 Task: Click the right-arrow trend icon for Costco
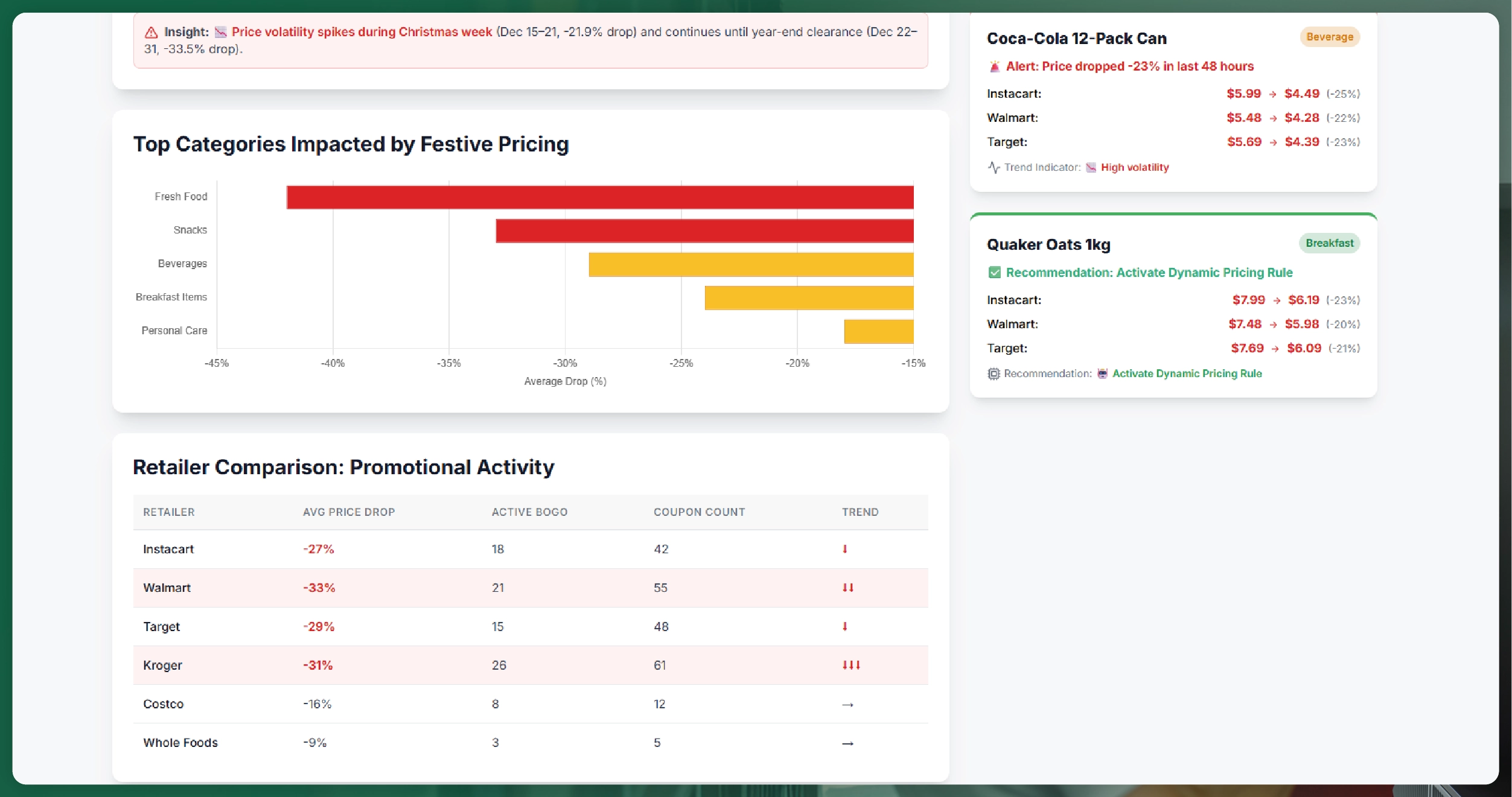point(847,703)
